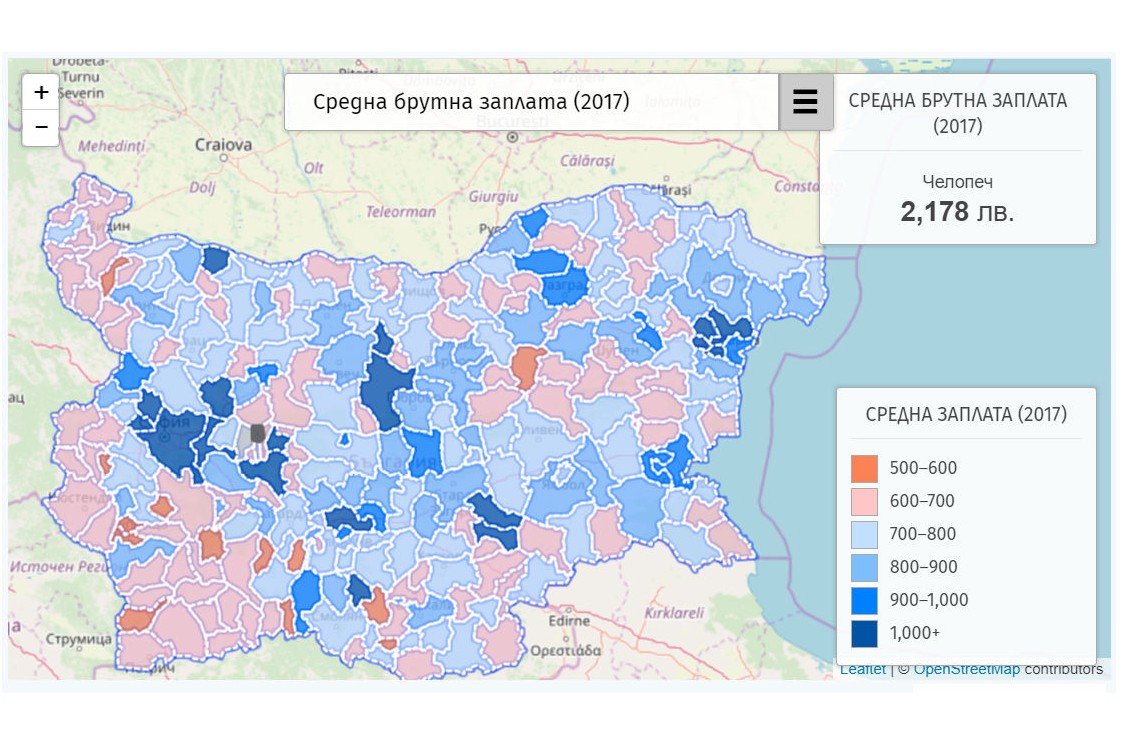Click the '500–600' legend label
The width and height of the screenshot is (1122, 730).
923,468
